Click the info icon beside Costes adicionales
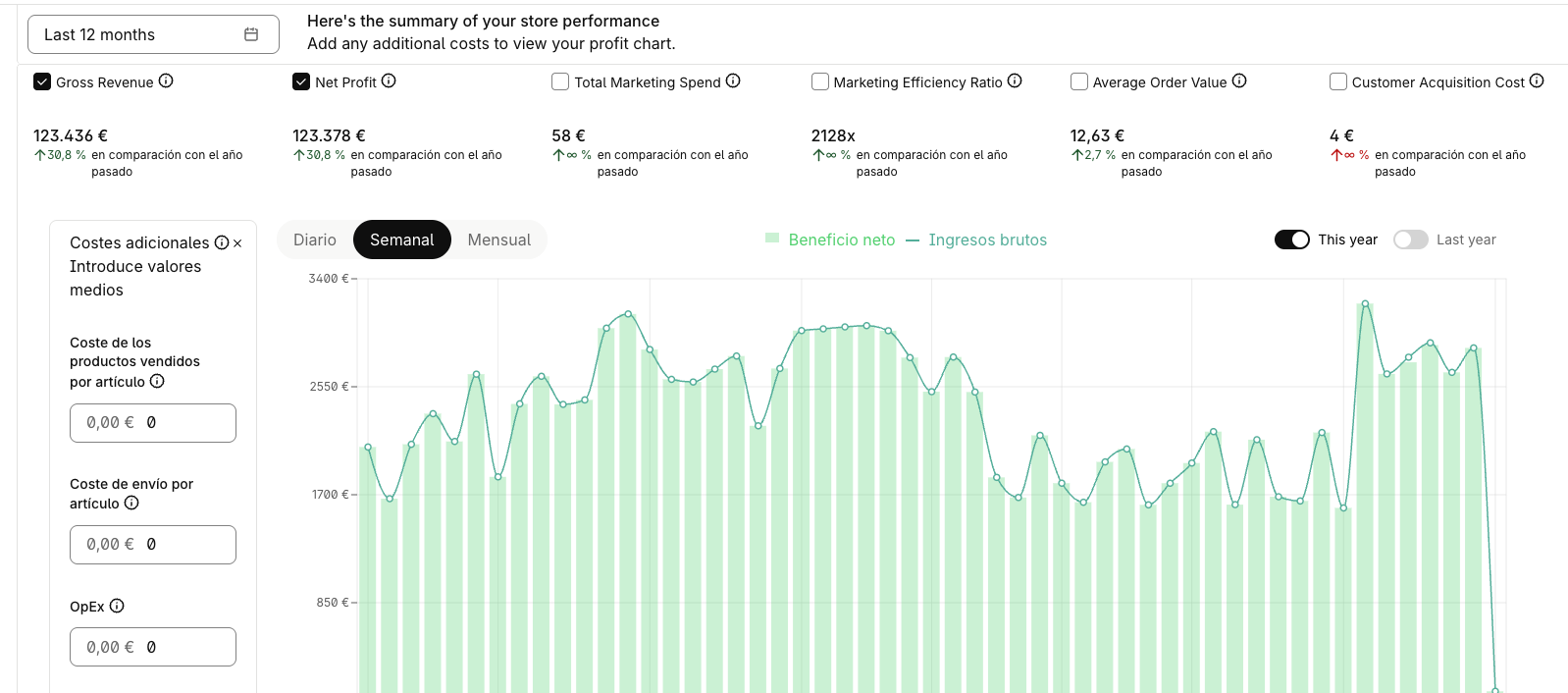The width and height of the screenshot is (1568, 693). click(x=222, y=242)
